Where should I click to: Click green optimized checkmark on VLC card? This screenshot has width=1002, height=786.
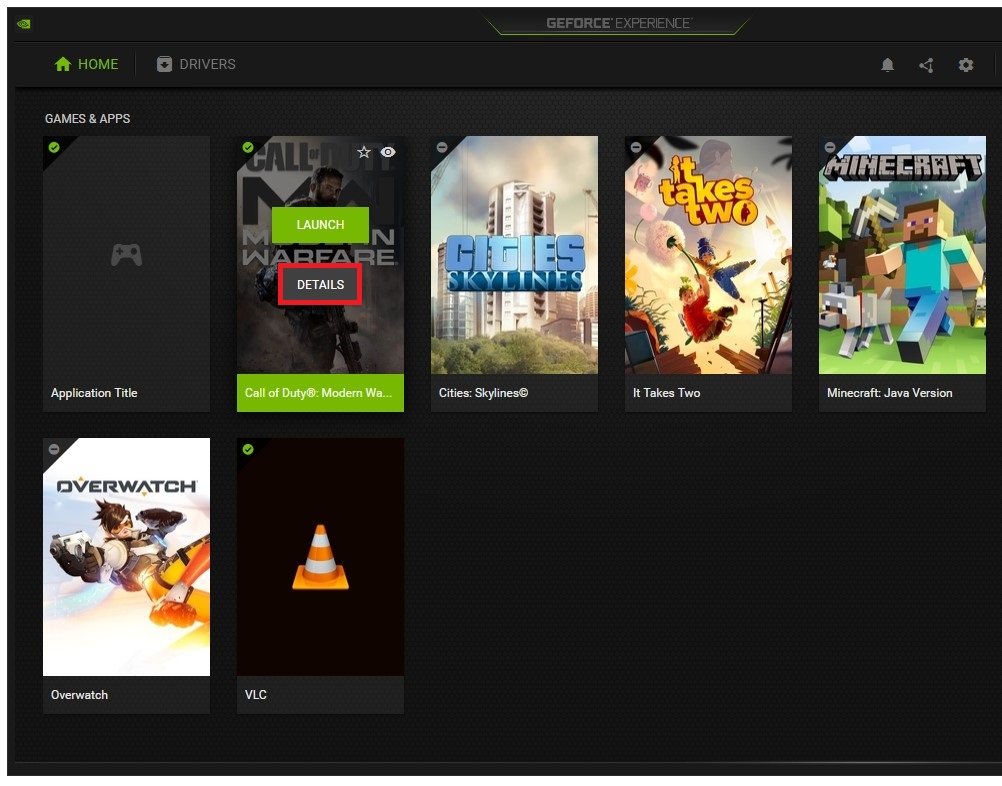click(248, 449)
